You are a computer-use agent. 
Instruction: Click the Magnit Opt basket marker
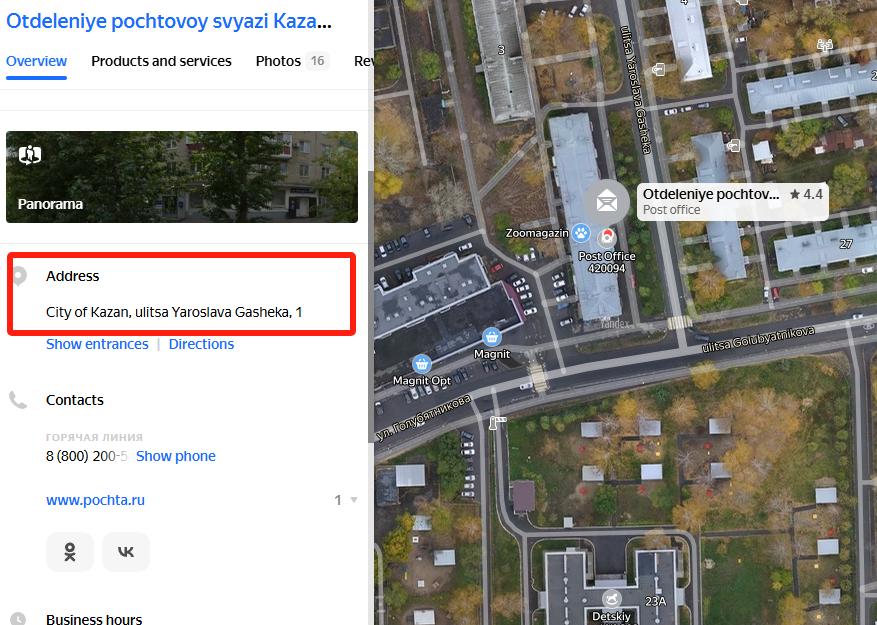coord(422,364)
